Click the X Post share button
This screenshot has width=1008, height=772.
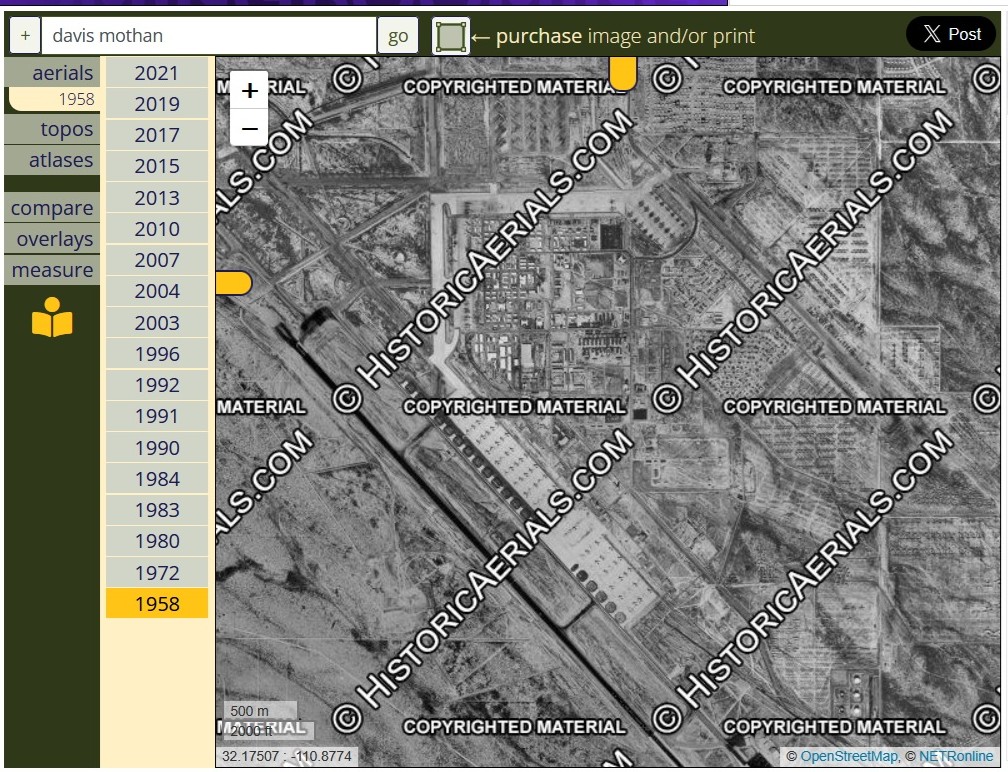point(952,34)
